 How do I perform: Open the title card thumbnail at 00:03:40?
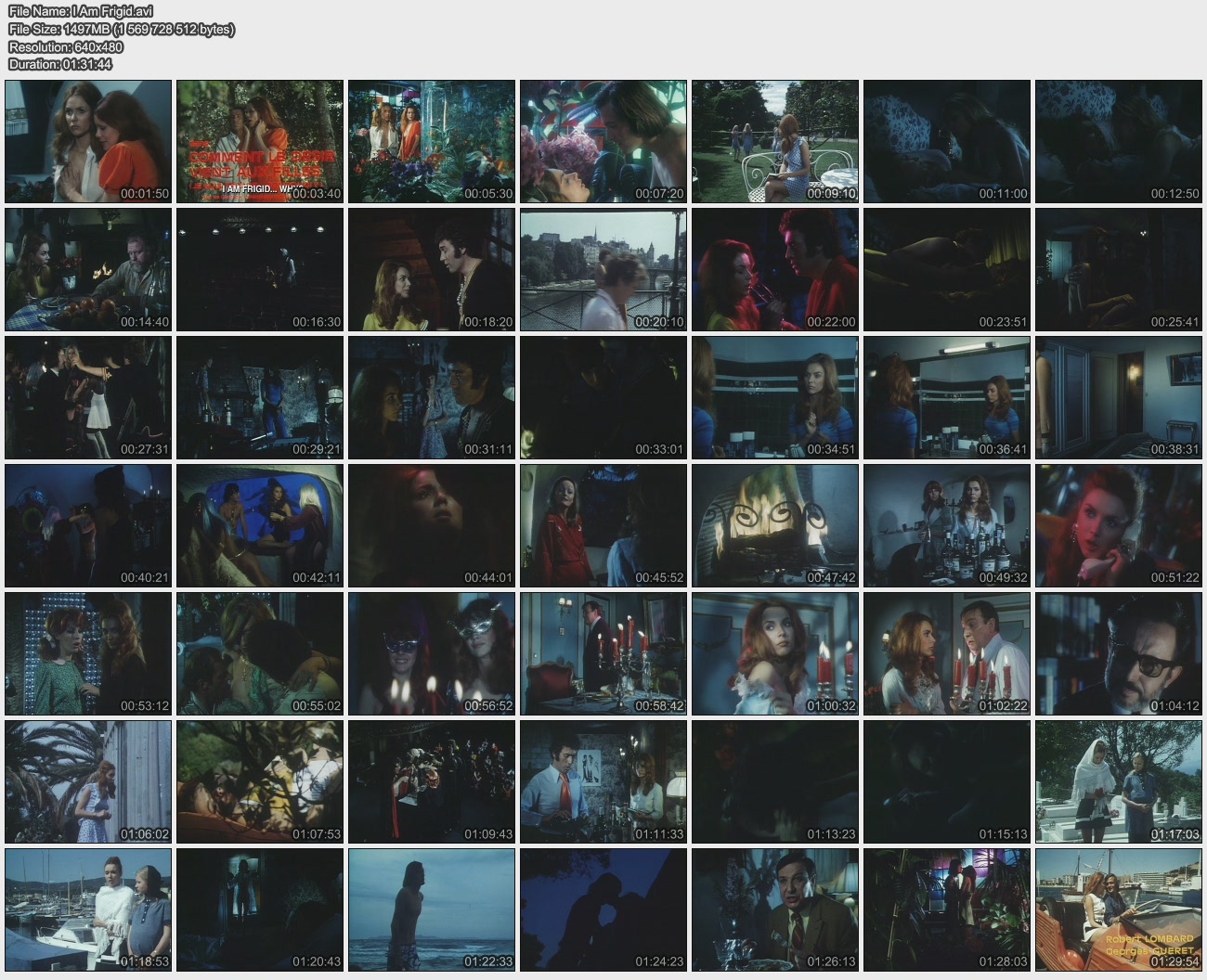(x=260, y=141)
